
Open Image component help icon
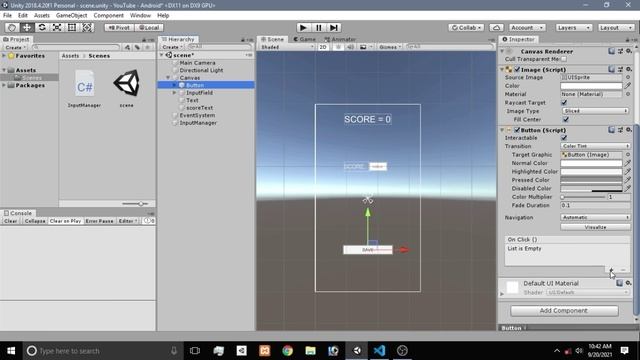pyautogui.click(x=611, y=69)
